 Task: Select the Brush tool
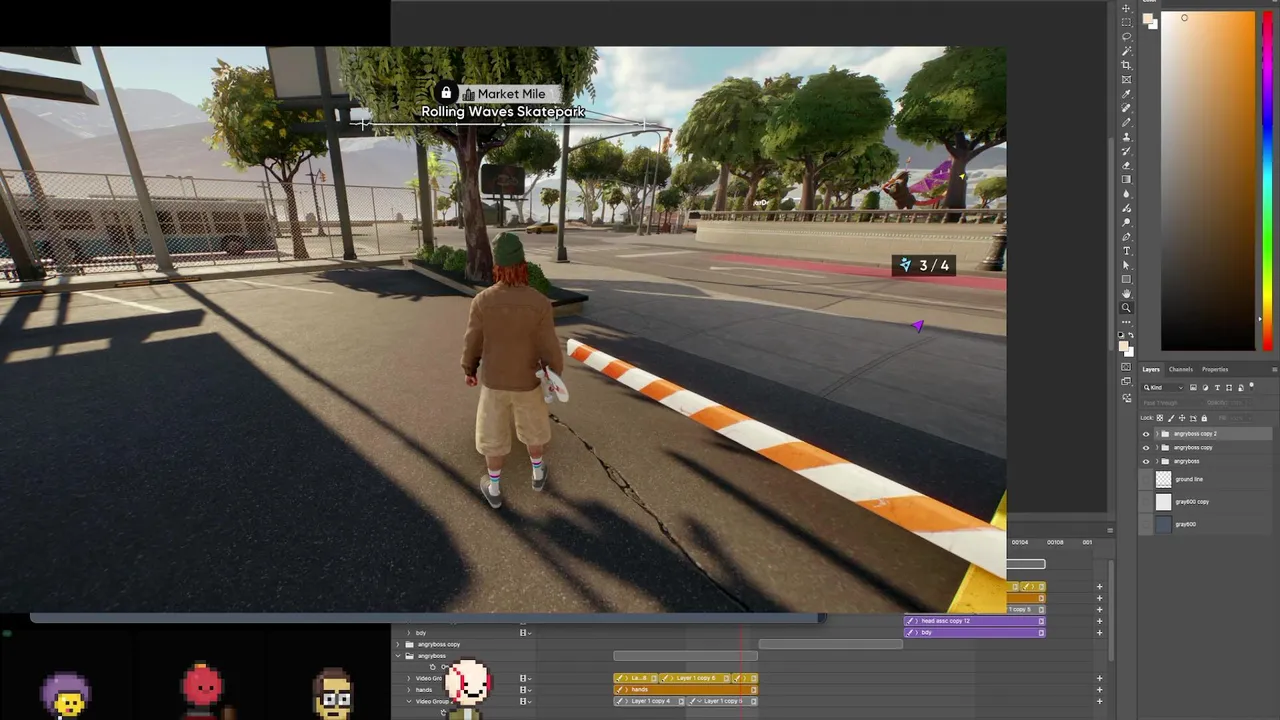coord(1127,122)
